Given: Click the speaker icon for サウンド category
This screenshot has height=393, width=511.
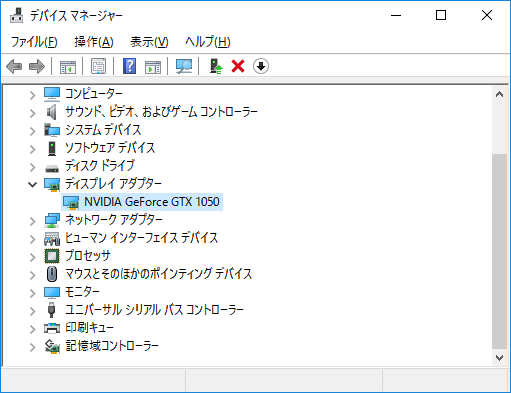Looking at the screenshot, I should coord(51,112).
